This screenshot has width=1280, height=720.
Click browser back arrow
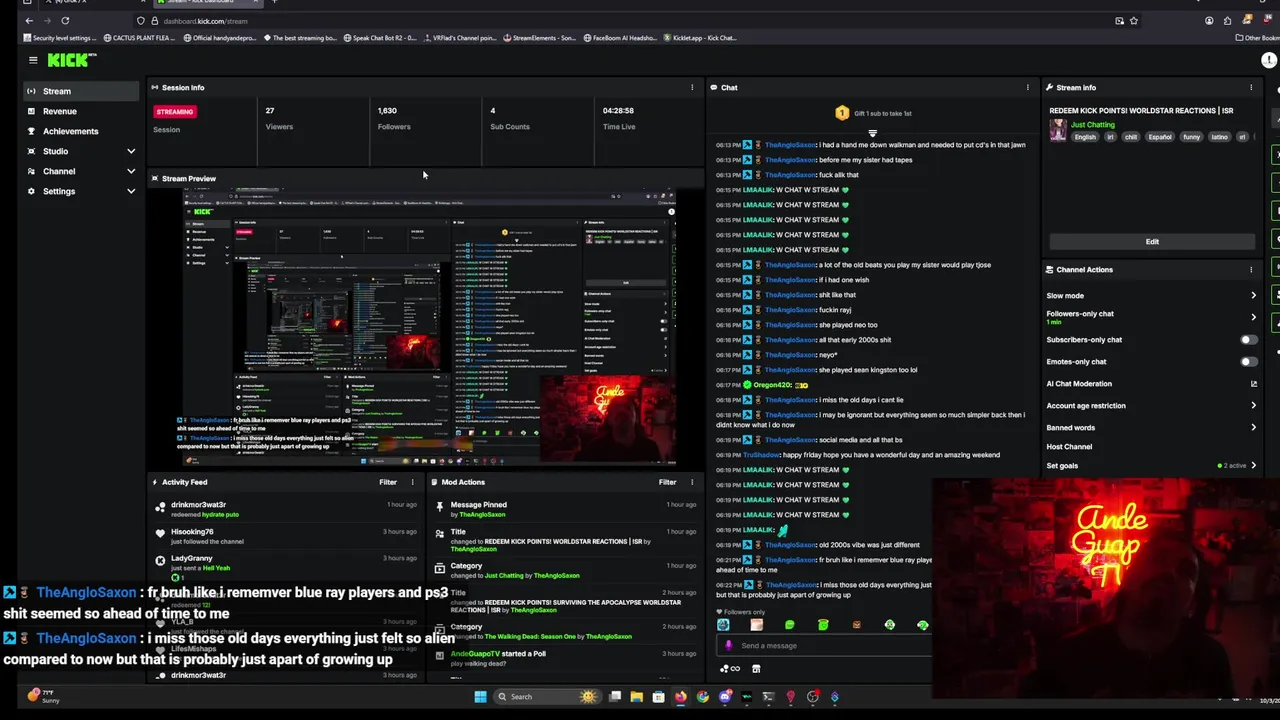(x=28, y=20)
